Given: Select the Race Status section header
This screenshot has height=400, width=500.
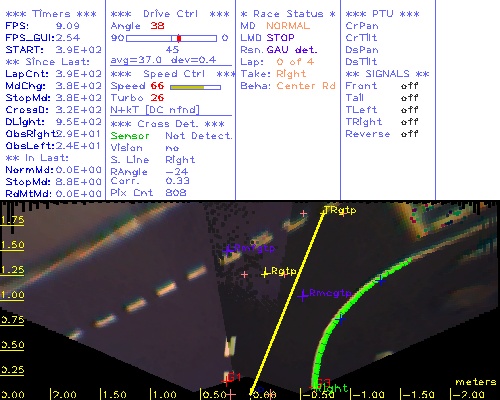Looking at the screenshot, I should coord(288,14).
